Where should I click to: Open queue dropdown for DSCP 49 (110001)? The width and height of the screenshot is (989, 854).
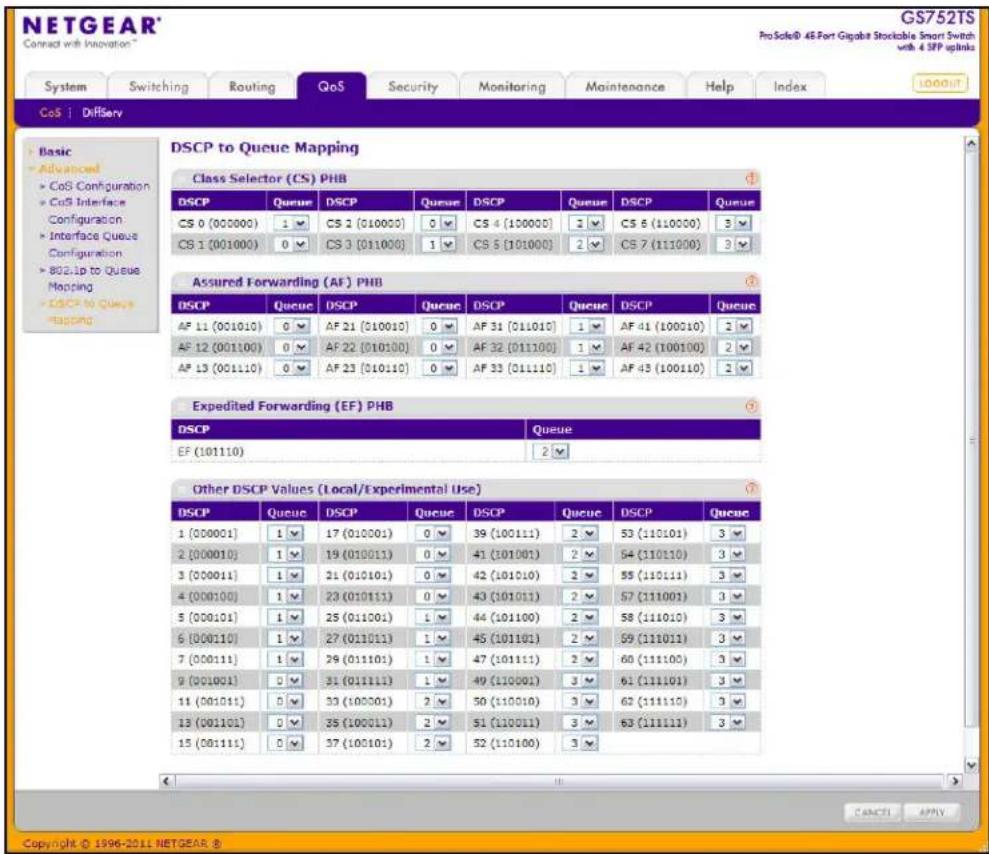581,681
